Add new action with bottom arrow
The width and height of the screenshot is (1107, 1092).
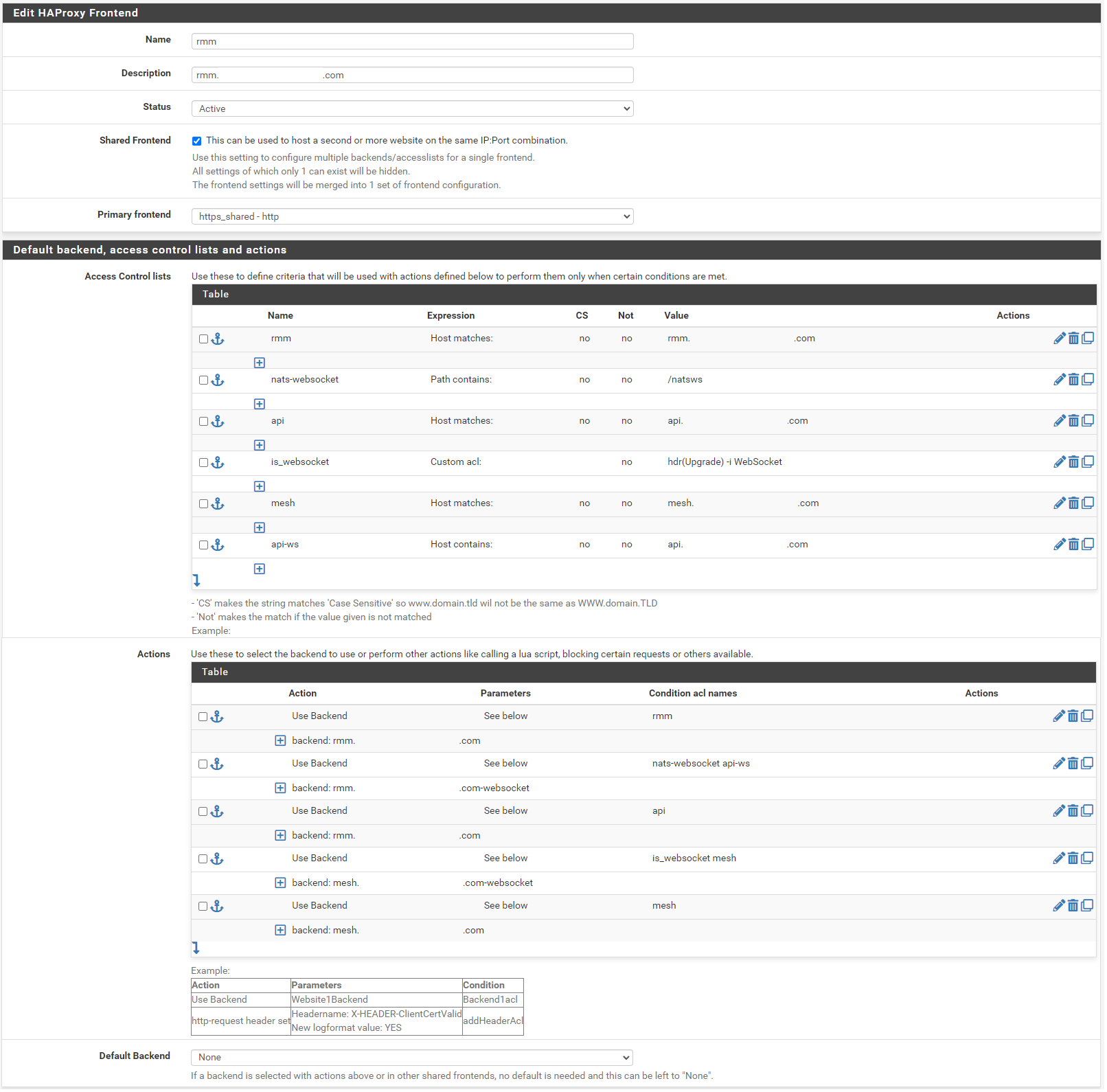(x=196, y=948)
